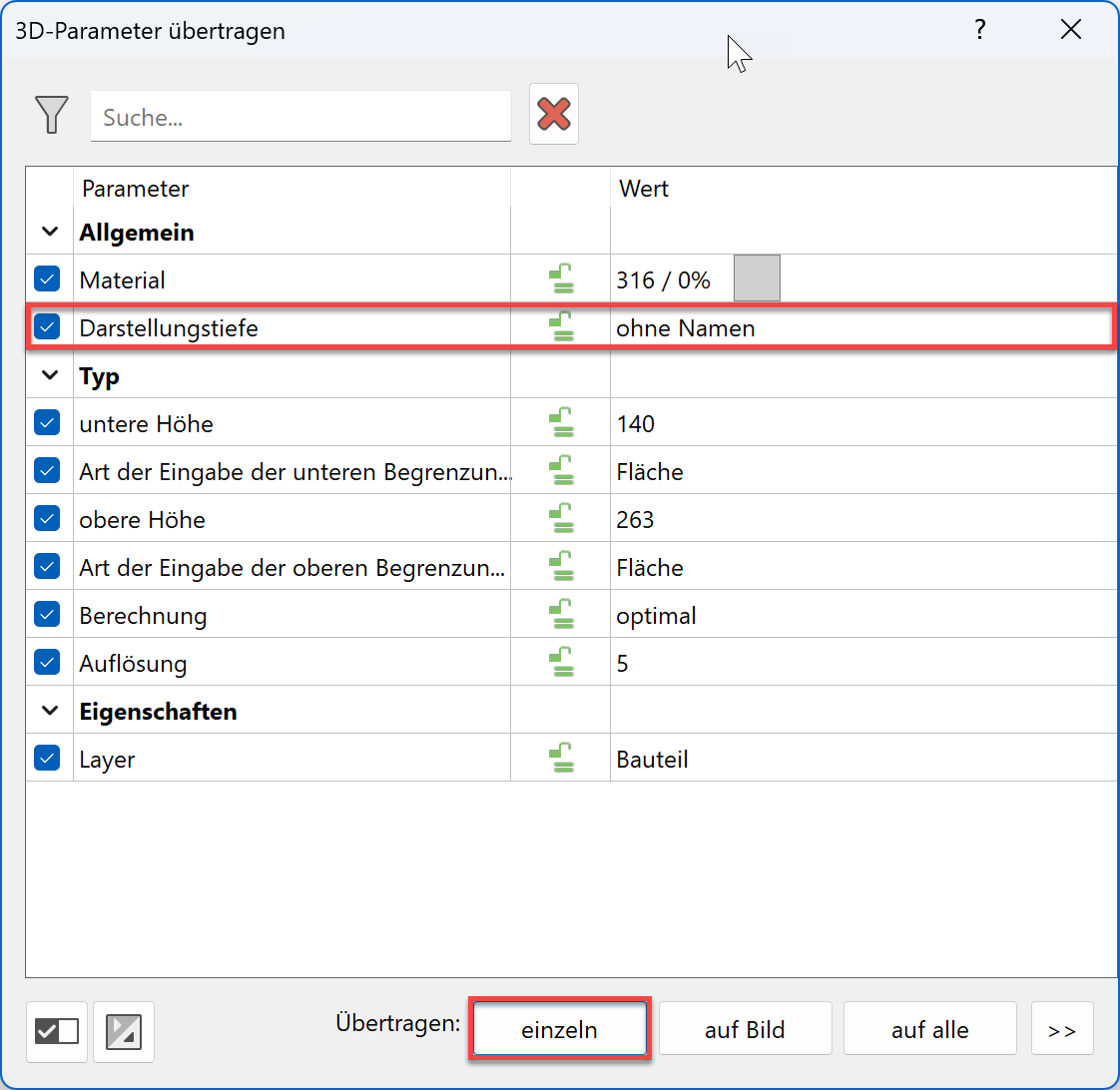
Task: Uncheck the obere Höhe checkbox
Action: click(x=47, y=519)
